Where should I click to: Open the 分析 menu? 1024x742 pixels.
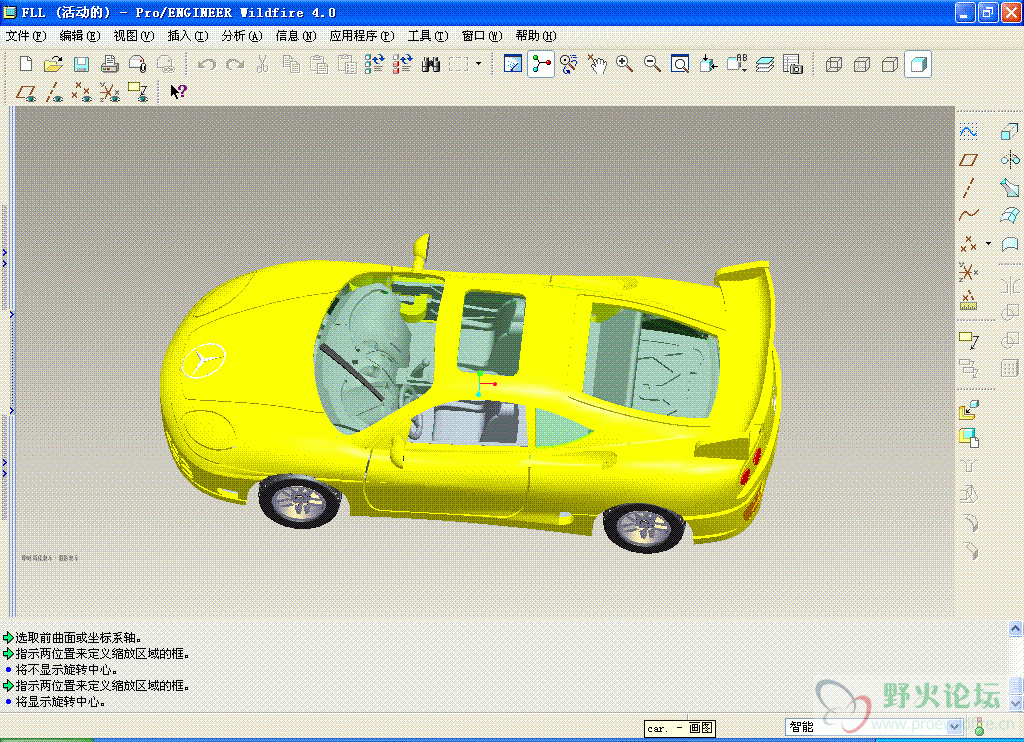pyautogui.click(x=242, y=36)
